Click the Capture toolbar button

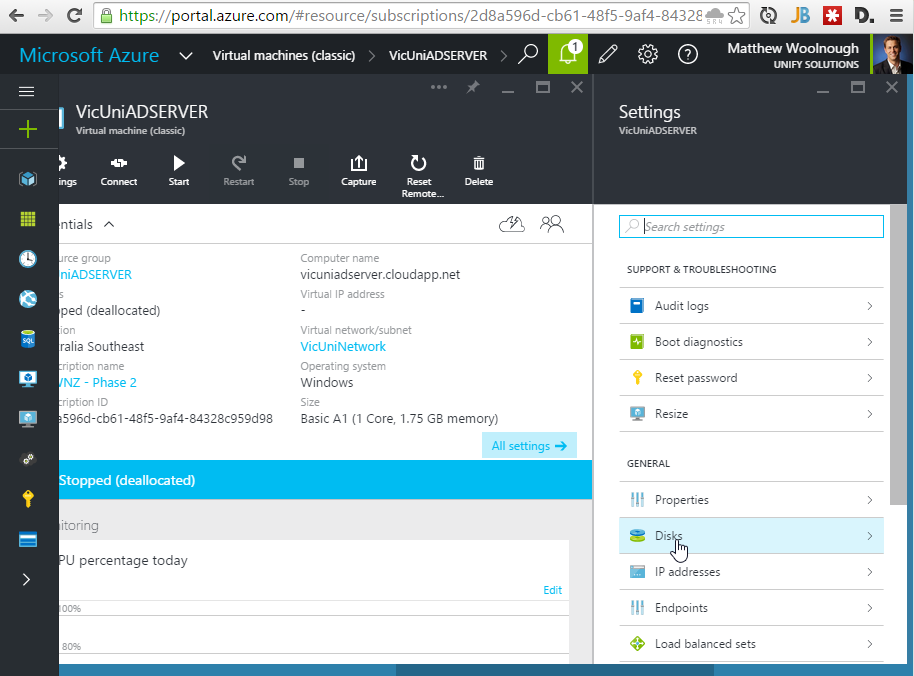point(358,171)
